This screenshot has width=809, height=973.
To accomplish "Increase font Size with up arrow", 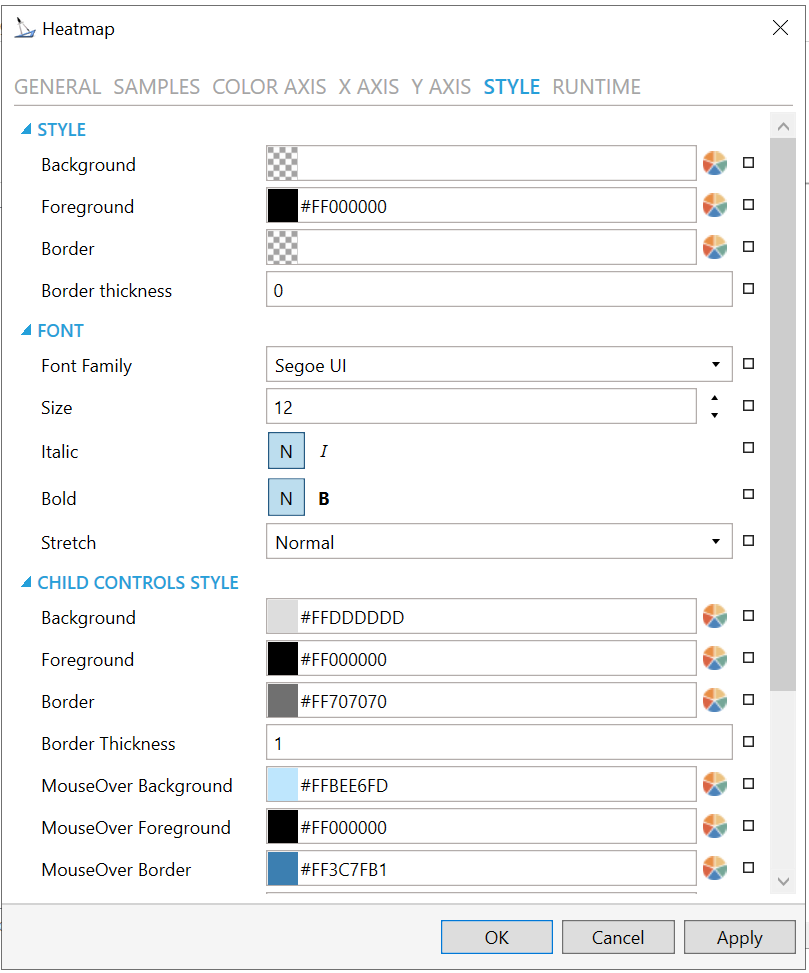I will pos(715,398).
